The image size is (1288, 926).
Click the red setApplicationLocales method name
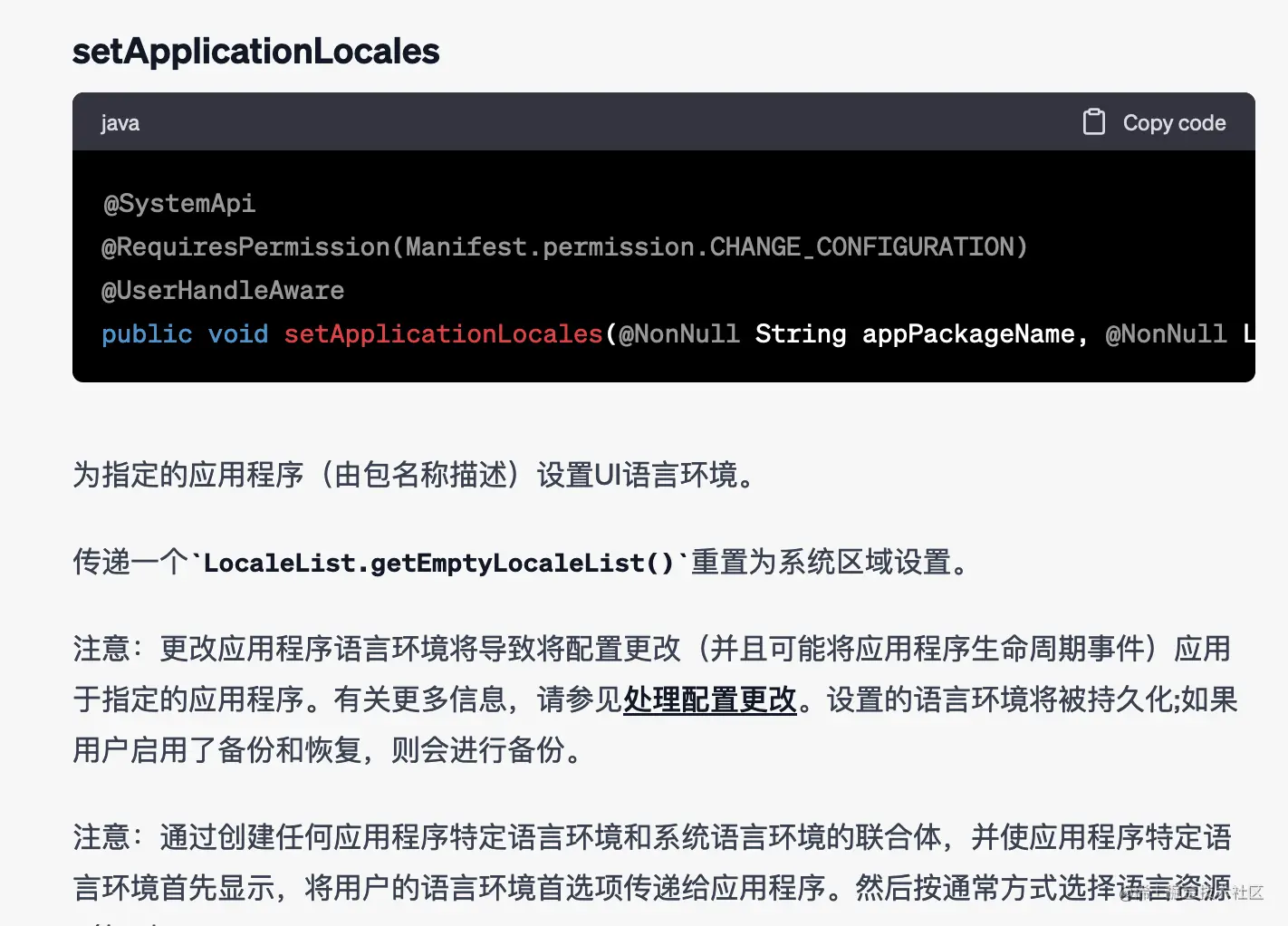tap(444, 334)
